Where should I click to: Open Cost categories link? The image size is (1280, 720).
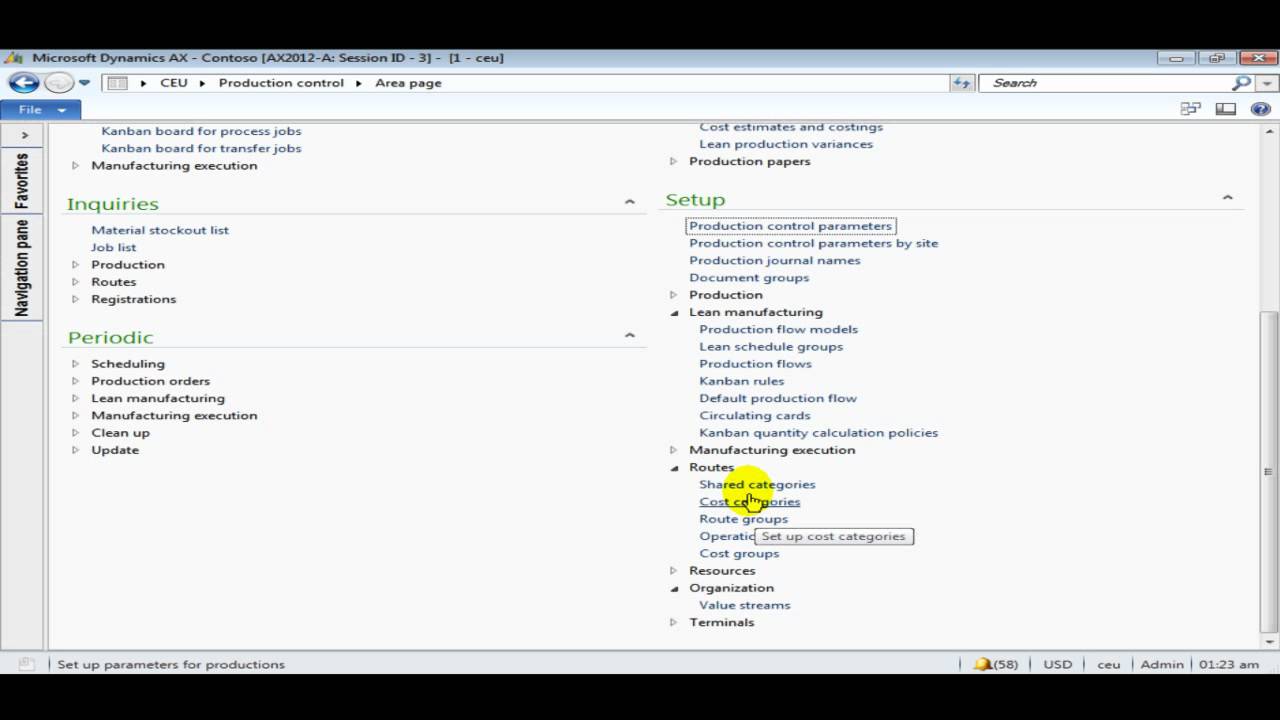[x=749, y=502]
